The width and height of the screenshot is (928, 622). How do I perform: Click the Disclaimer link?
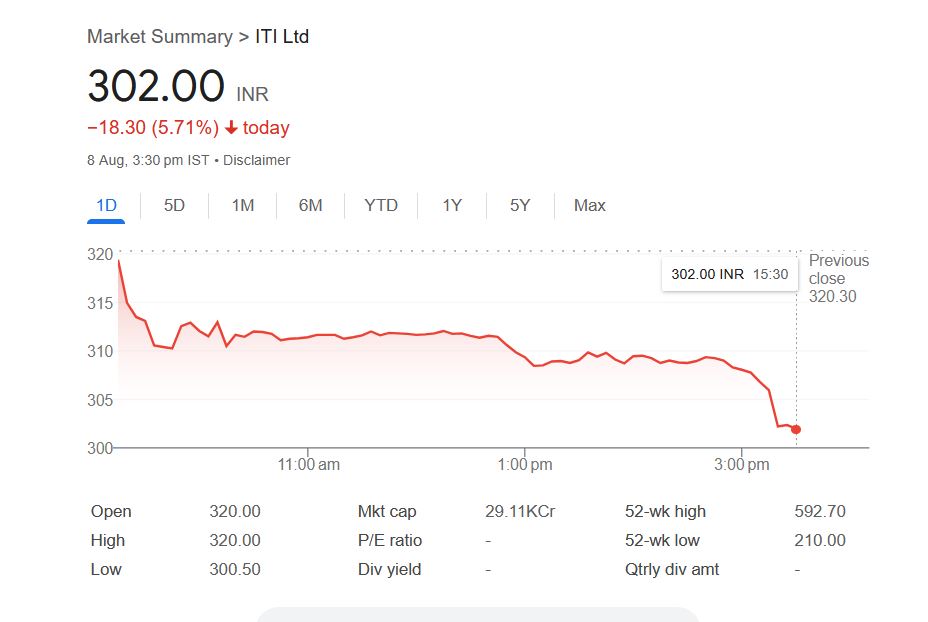click(257, 160)
